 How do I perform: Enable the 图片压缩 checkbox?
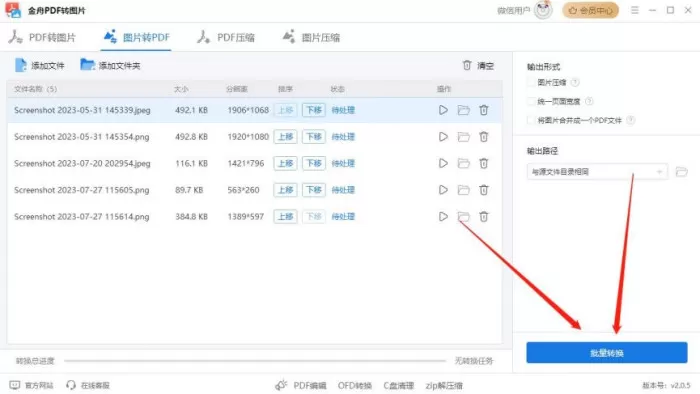pos(531,83)
